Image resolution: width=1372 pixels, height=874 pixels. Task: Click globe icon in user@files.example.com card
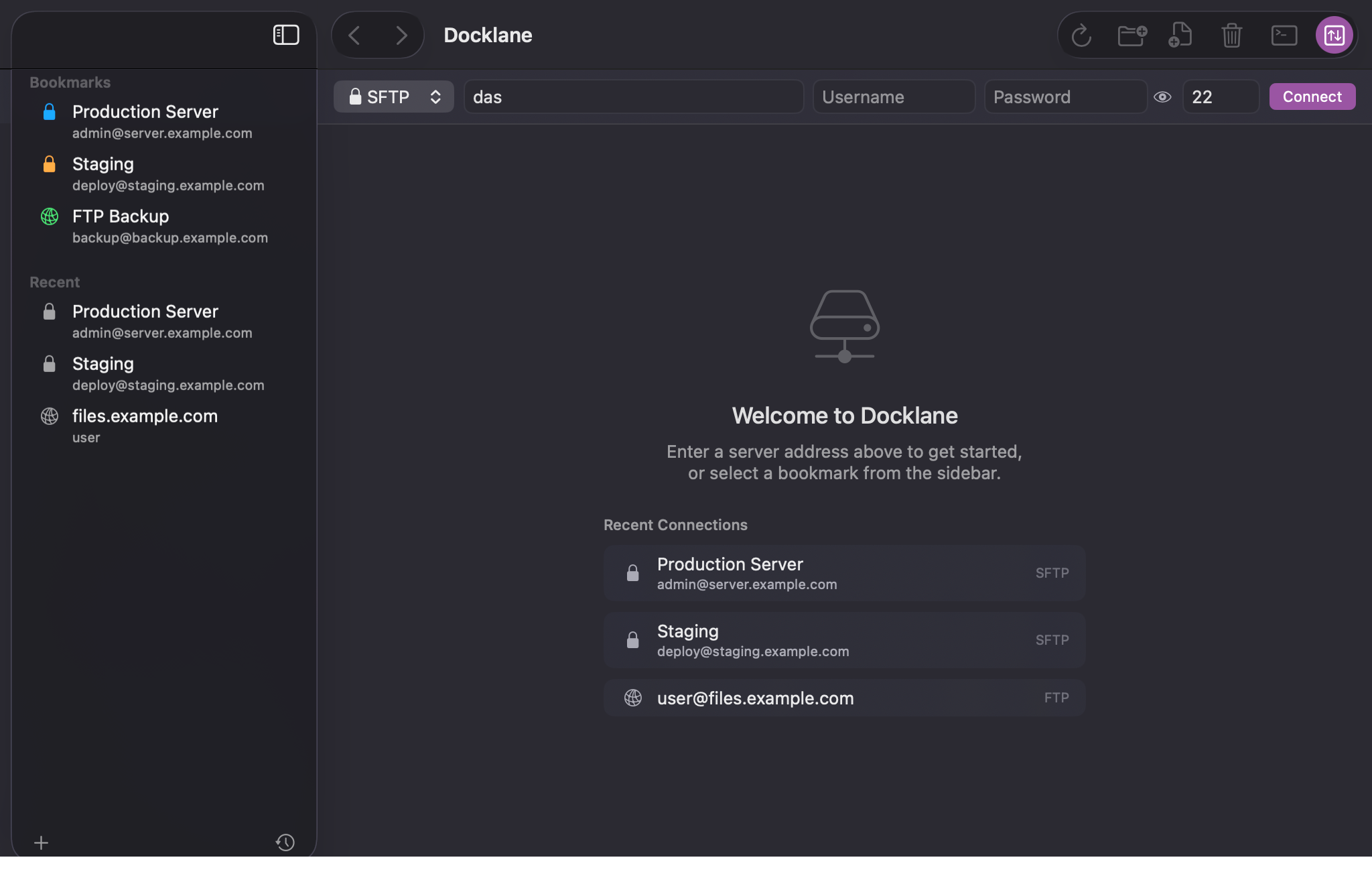point(633,698)
